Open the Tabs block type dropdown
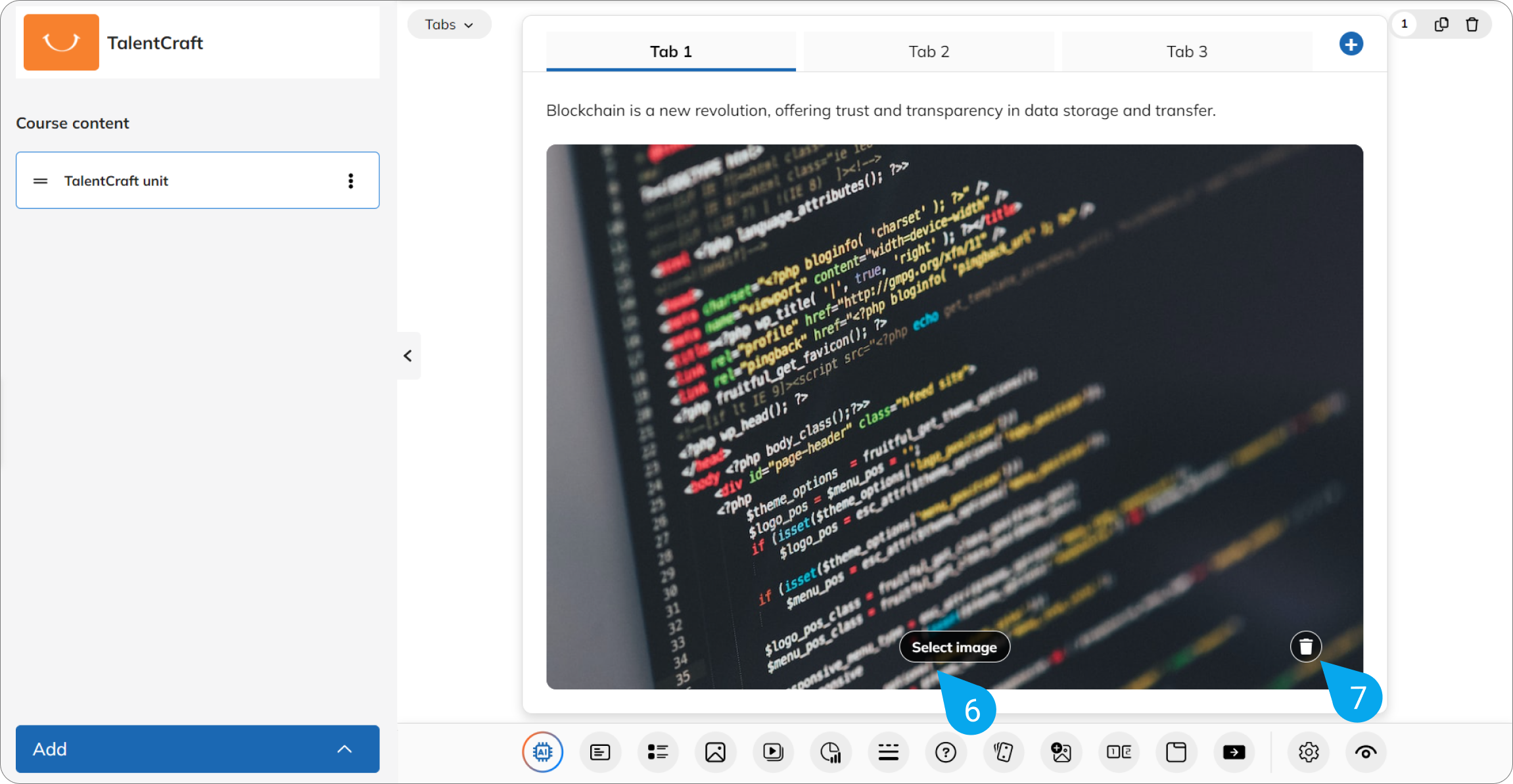1513x784 pixels. (449, 24)
